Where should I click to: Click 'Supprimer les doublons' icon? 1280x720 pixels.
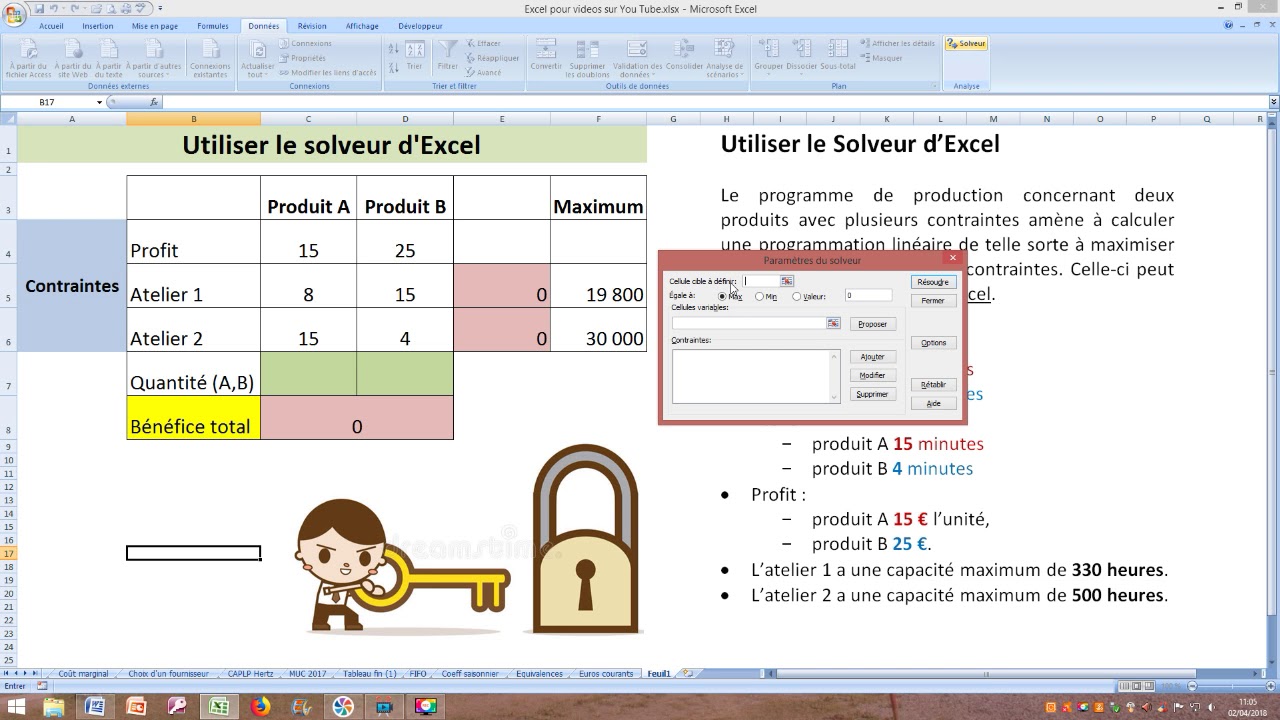coord(587,58)
